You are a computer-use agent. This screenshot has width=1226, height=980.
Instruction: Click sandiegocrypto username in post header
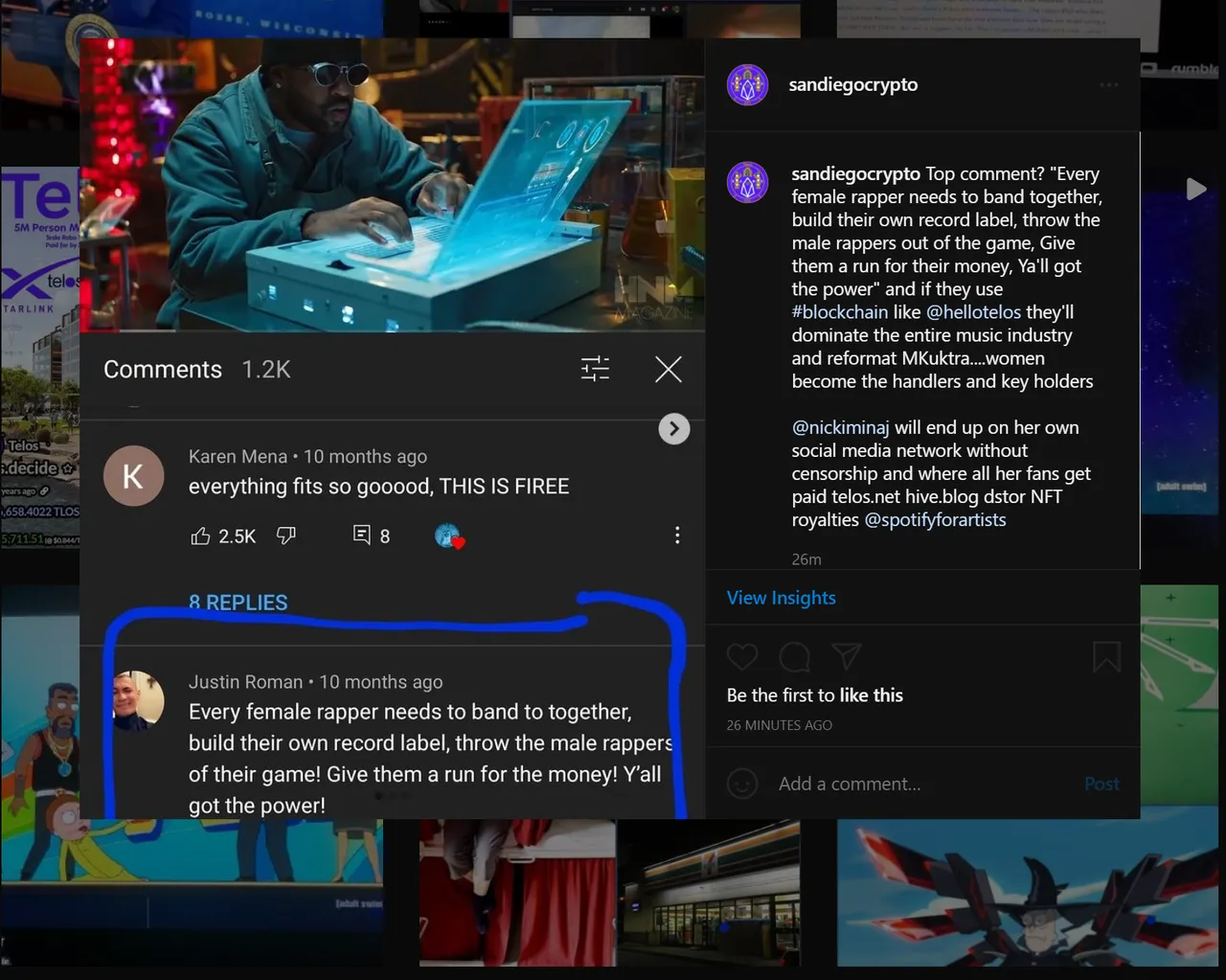pos(852,84)
